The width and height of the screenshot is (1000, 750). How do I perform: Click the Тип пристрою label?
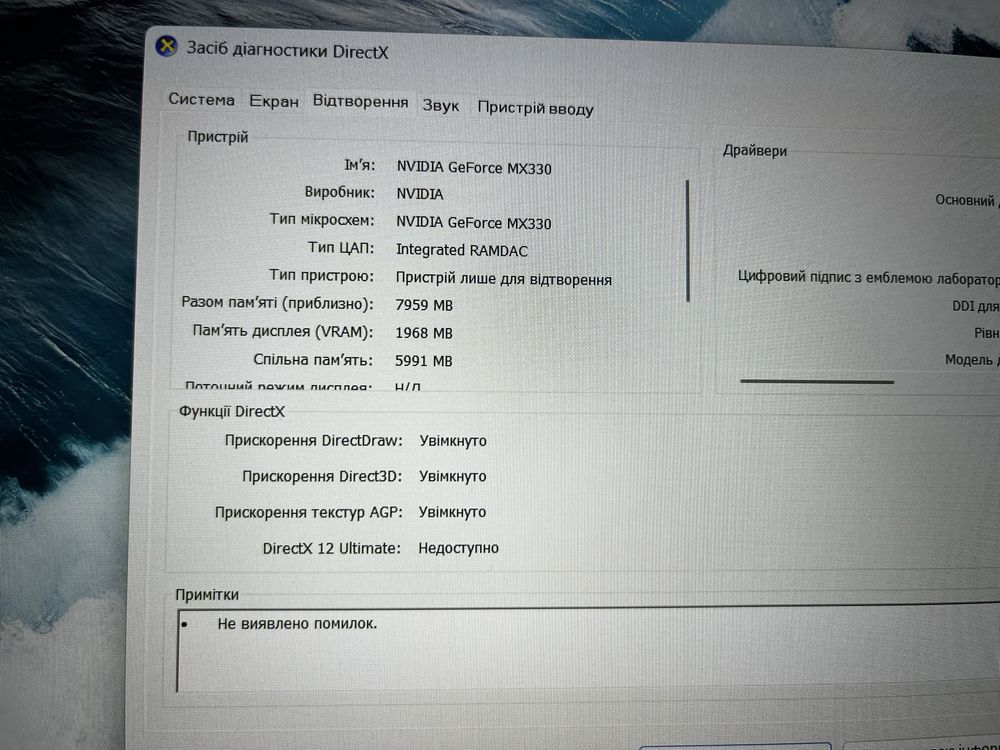tap(321, 276)
